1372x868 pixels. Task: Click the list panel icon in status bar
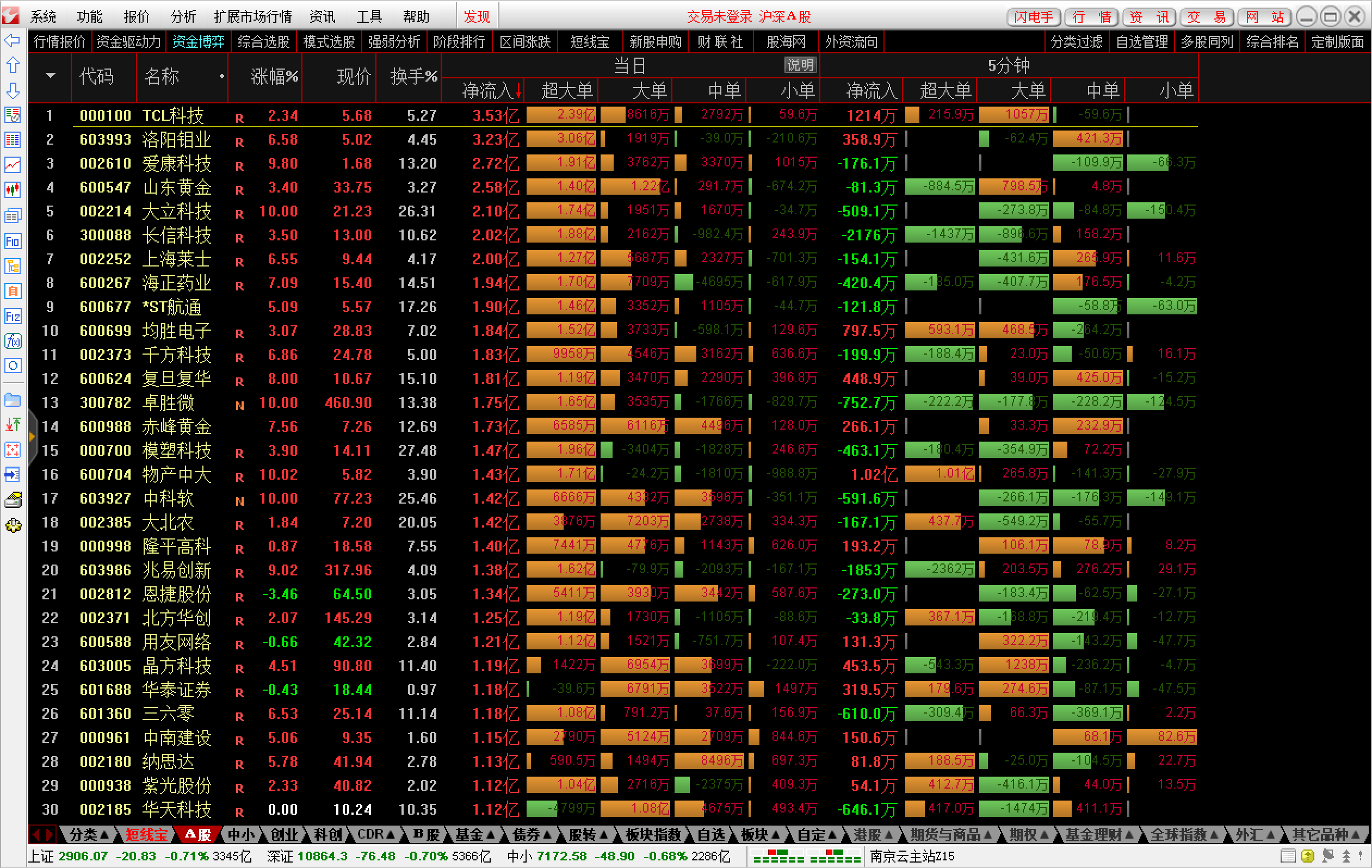[x=1288, y=856]
